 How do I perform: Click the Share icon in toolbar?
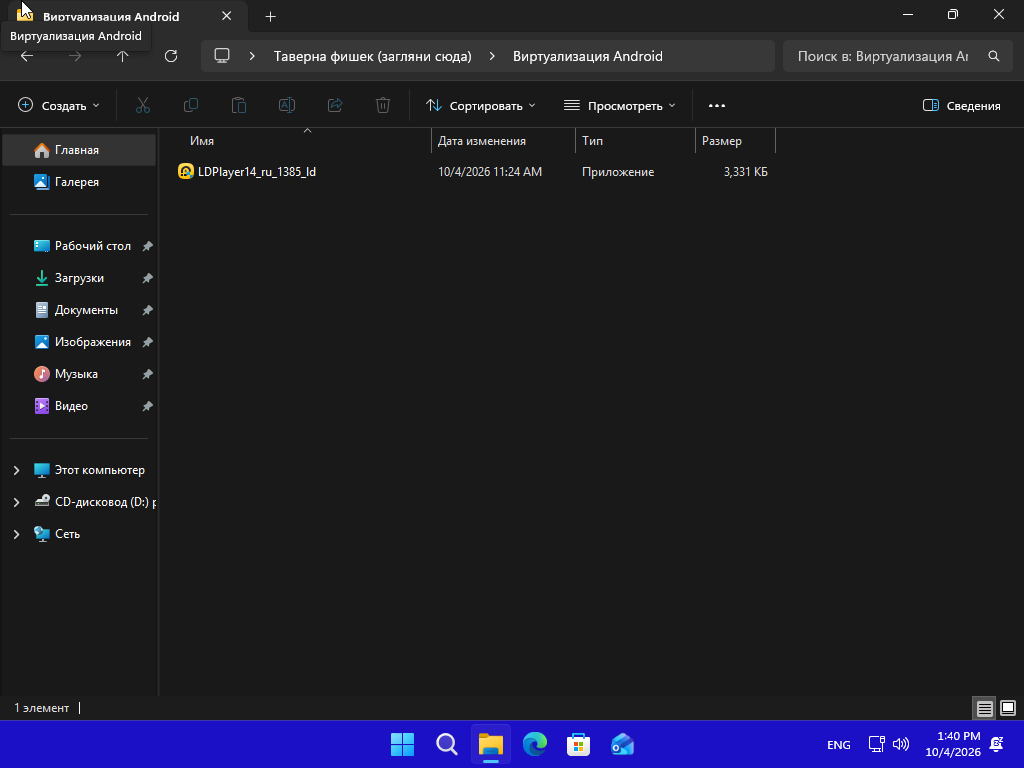335,105
